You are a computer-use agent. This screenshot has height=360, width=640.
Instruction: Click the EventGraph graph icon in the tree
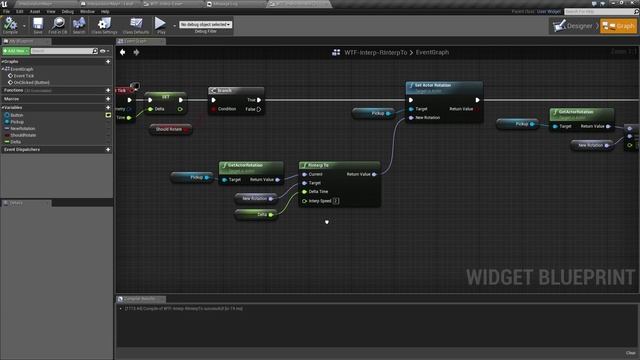[7, 69]
